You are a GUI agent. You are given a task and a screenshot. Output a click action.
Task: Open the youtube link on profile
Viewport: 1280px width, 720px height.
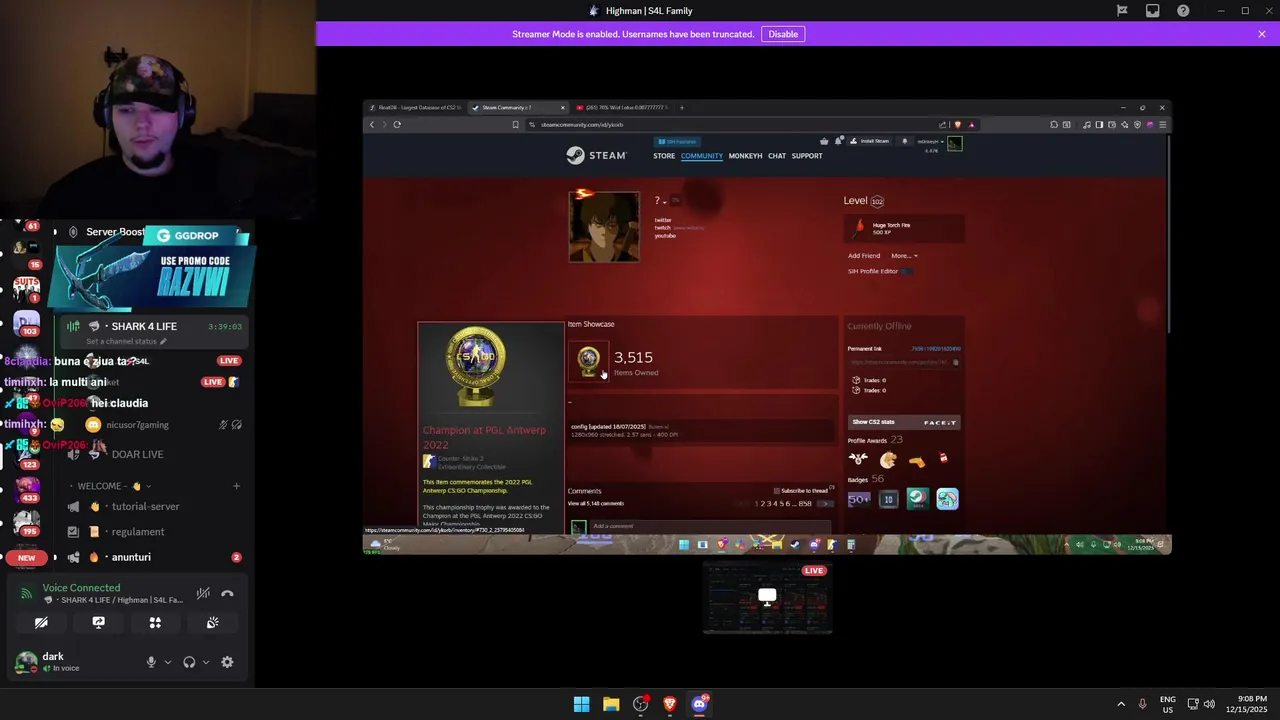click(665, 236)
